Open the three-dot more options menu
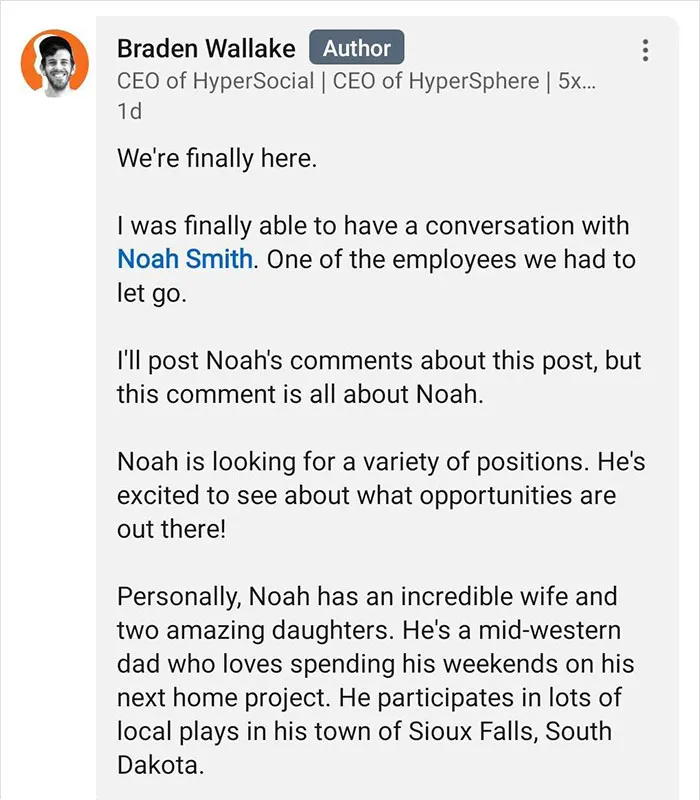This screenshot has height=800, width=700. point(645,50)
